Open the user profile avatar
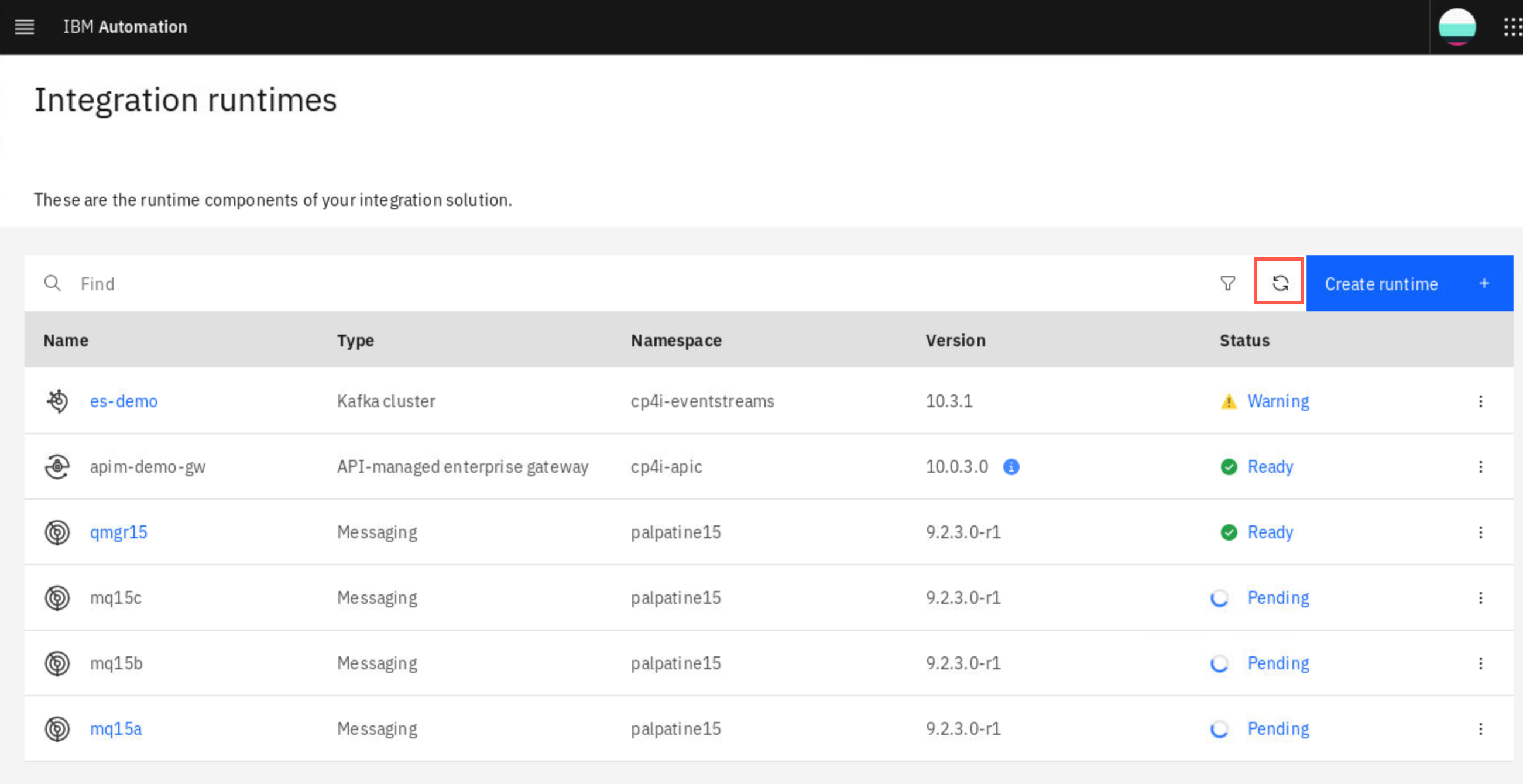The image size is (1523, 784). click(x=1457, y=26)
